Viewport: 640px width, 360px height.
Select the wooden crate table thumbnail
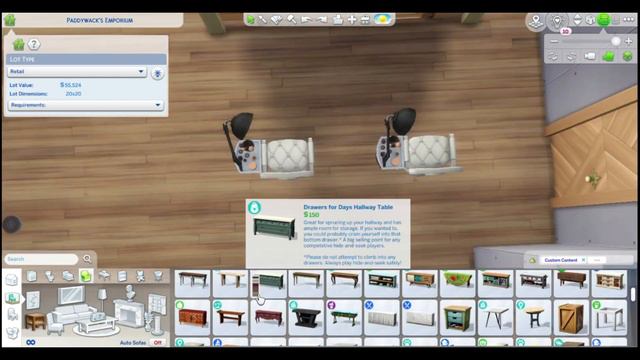(571, 318)
